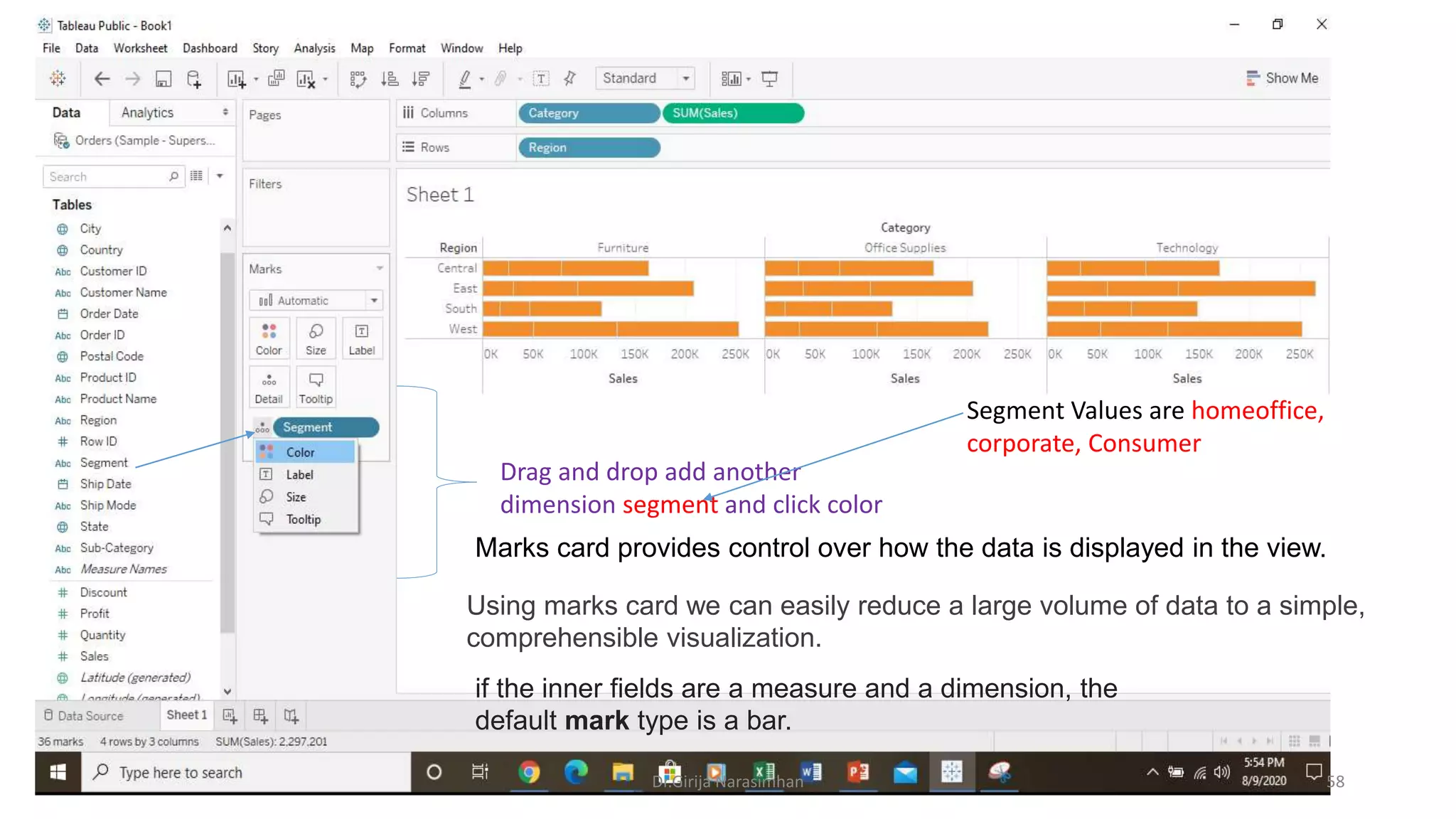Click the Swap Rows and Columns icon
Image resolution: width=1456 pixels, height=819 pixels.
coord(358,79)
